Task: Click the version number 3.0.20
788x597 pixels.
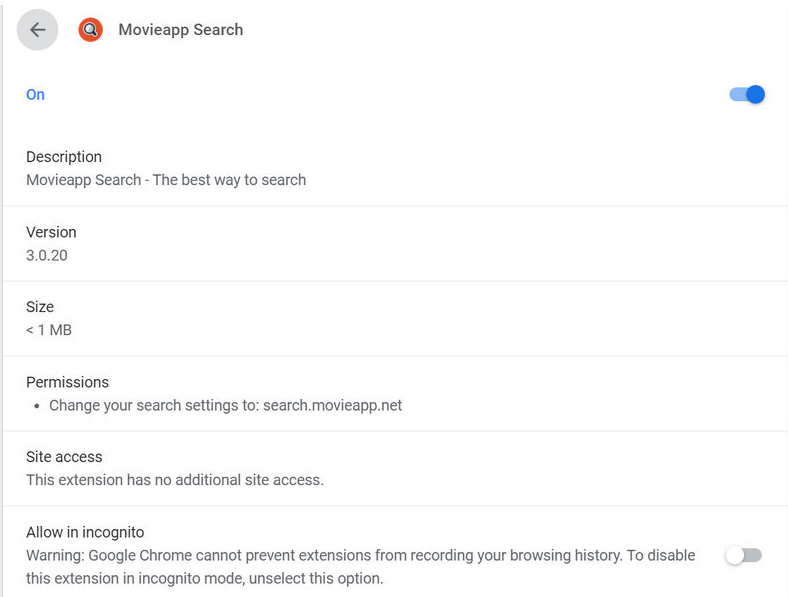Action: click(x=47, y=255)
